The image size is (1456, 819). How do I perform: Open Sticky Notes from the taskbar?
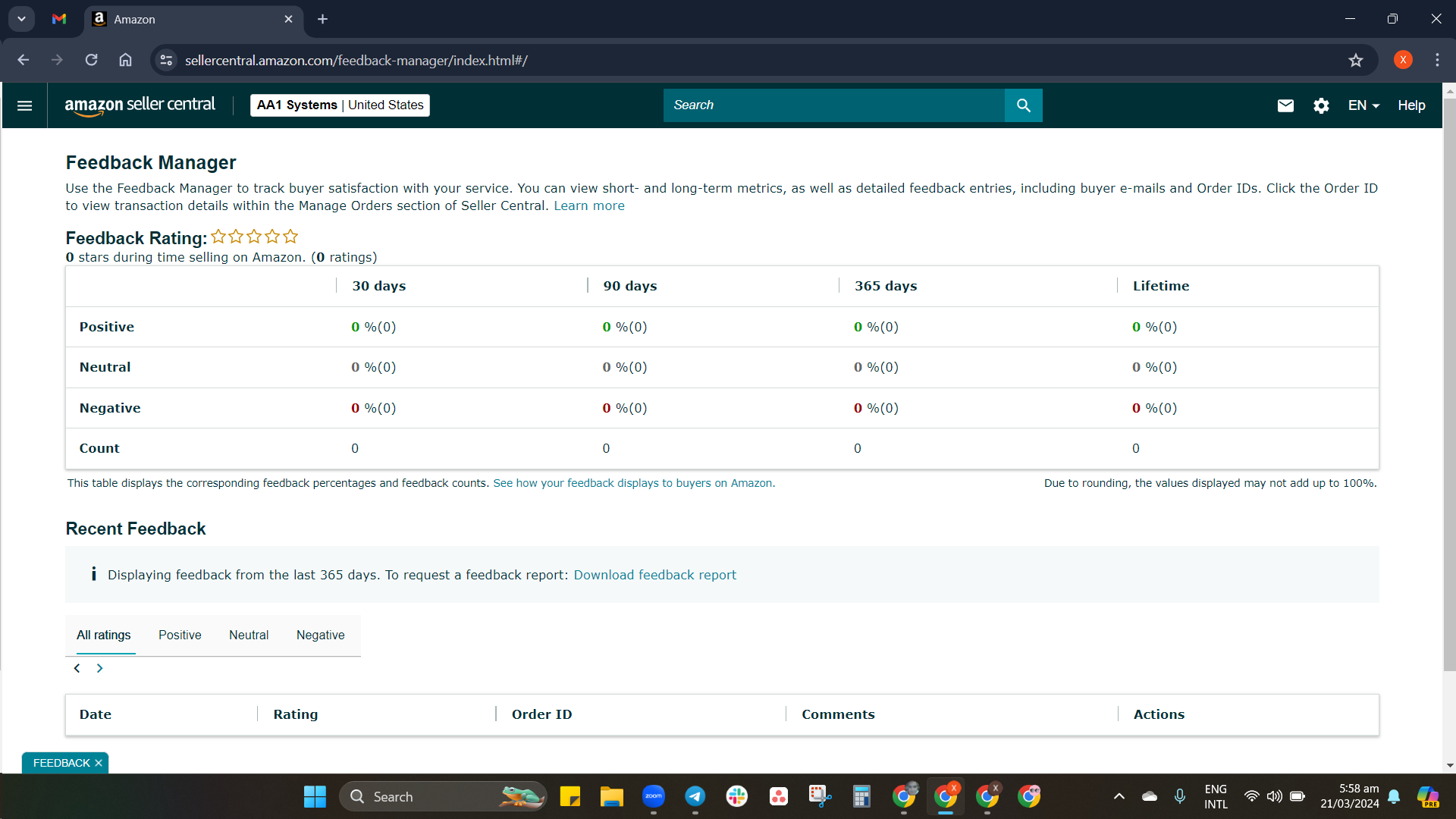[570, 796]
